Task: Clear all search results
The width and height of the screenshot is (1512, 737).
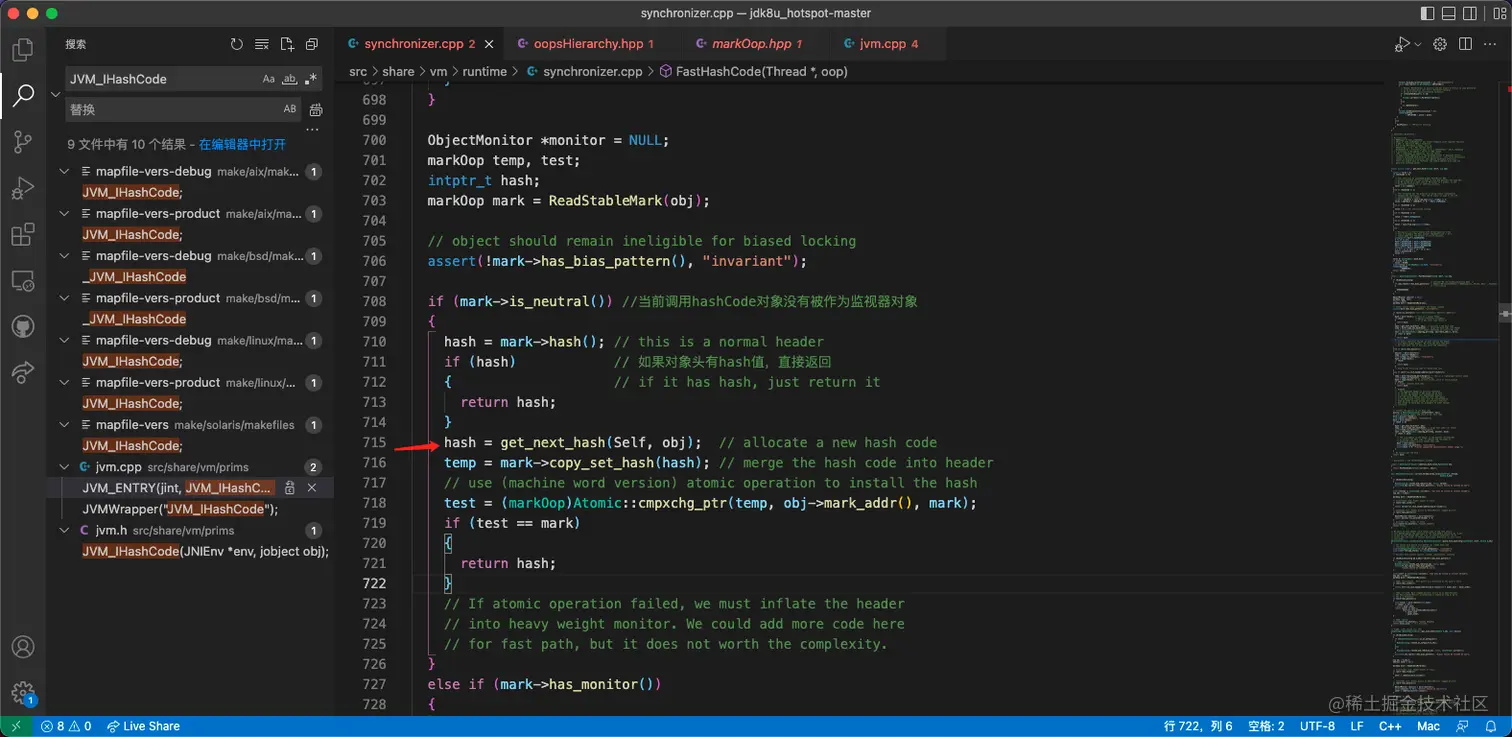Action: (261, 44)
